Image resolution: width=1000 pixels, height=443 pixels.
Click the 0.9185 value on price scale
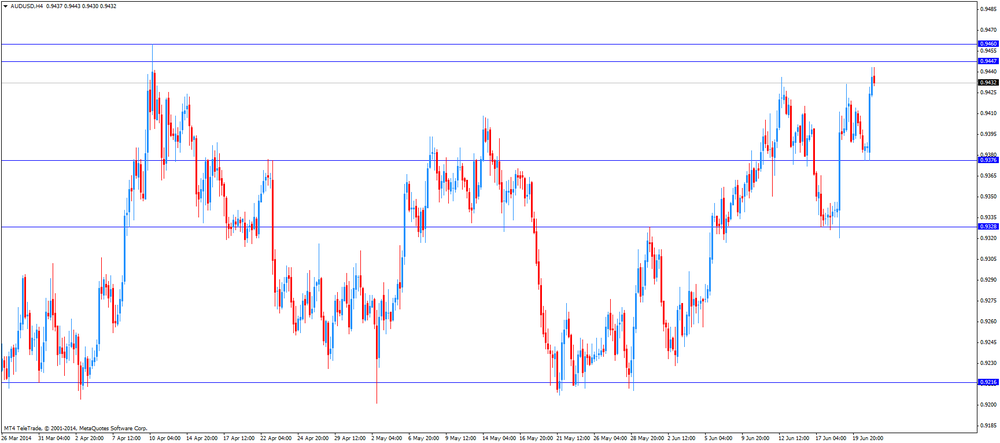pyautogui.click(x=989, y=425)
